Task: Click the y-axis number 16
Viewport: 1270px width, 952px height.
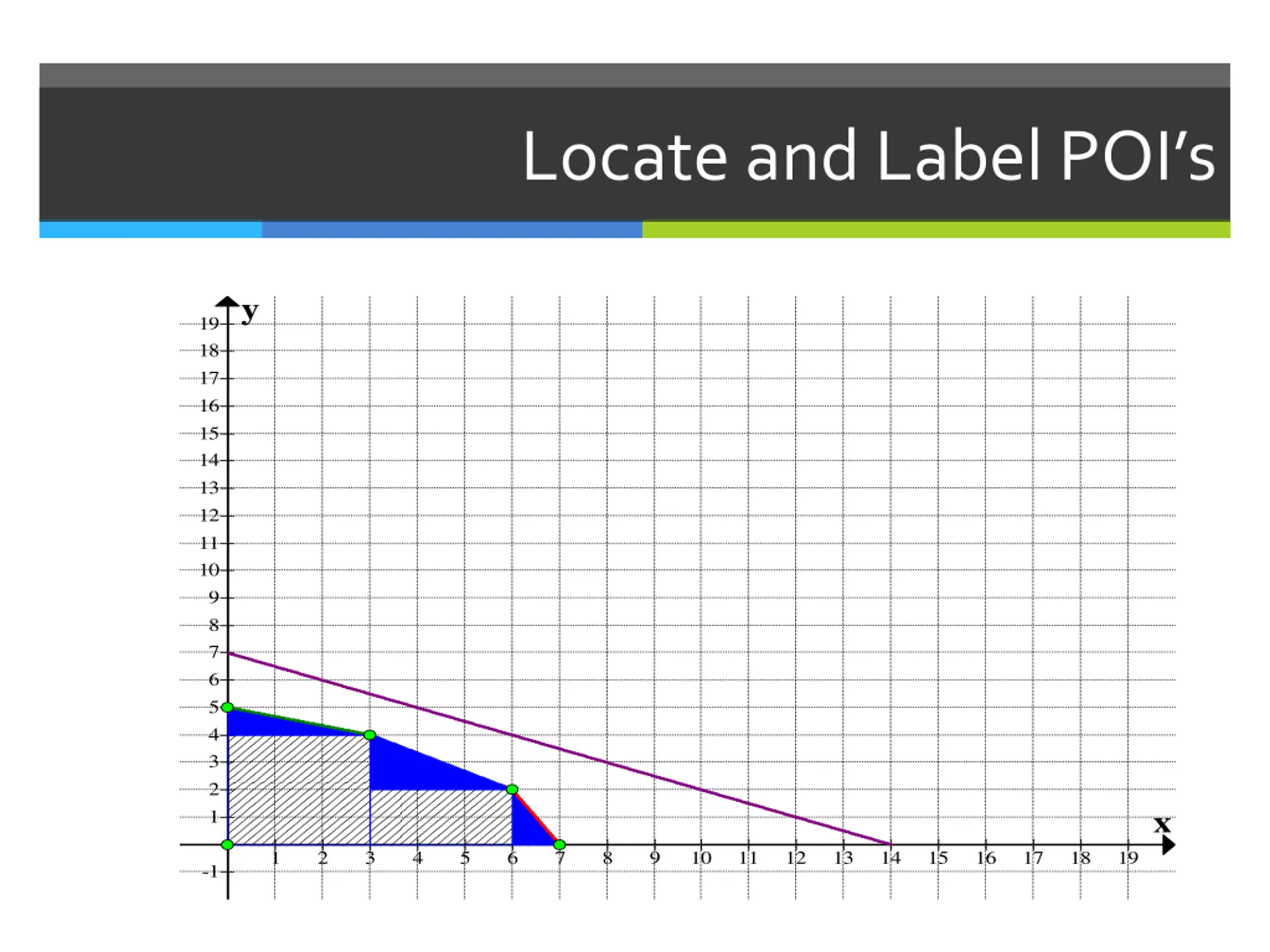Action: pos(209,406)
